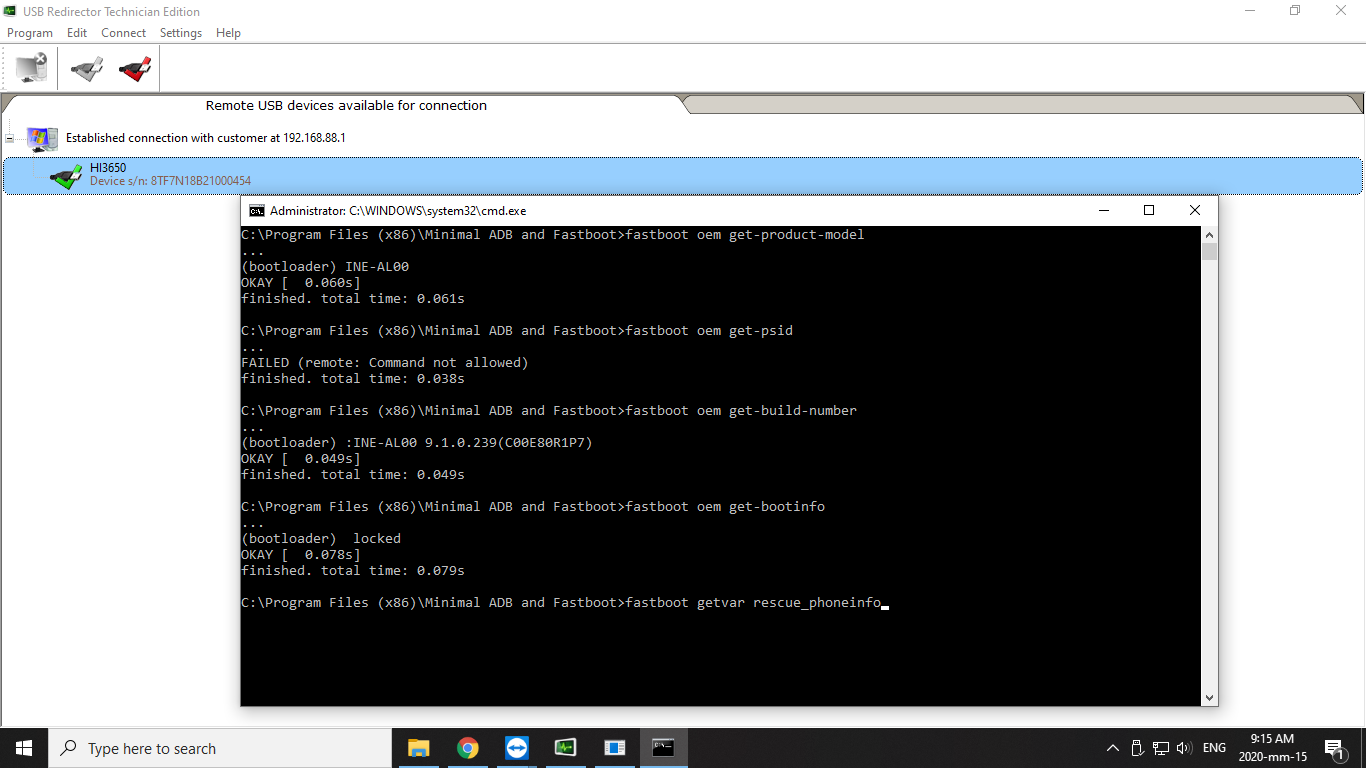Collapse the established connection tree node
The image size is (1366, 768).
(10, 137)
